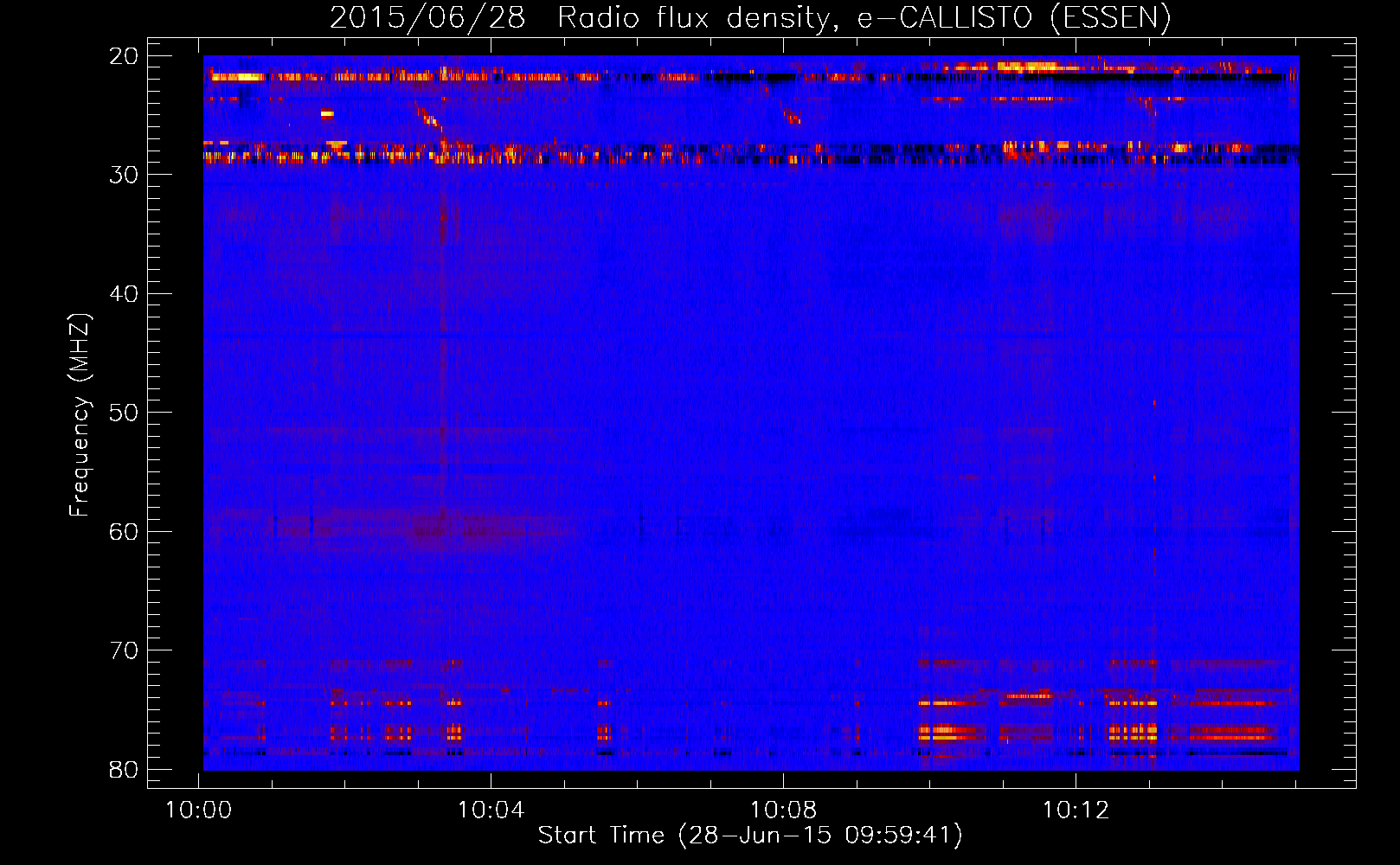1400x865 pixels.
Task: Click the 'Start Time (28-Jun-15 09:59:41)' label
Action: point(750,836)
